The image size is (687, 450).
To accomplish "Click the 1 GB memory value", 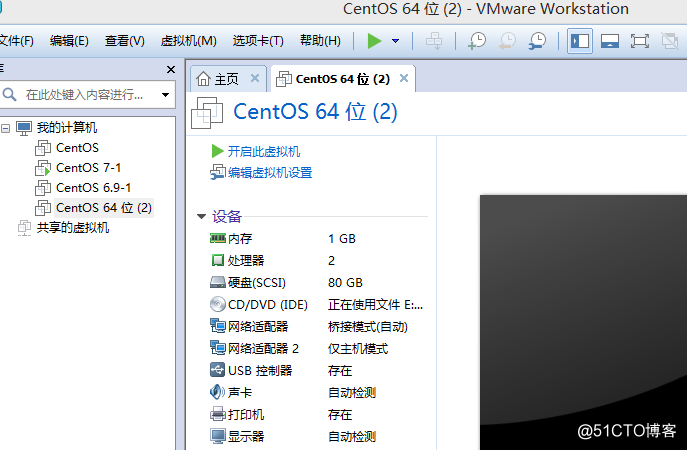I will [342, 239].
